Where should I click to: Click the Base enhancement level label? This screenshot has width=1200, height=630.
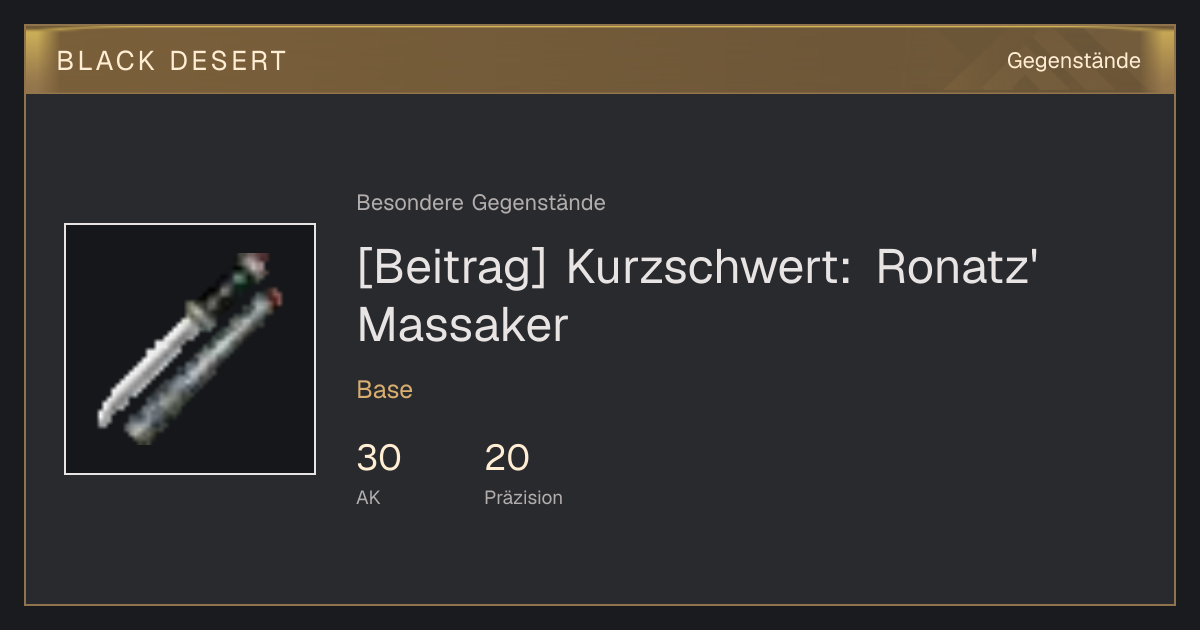[x=385, y=390]
